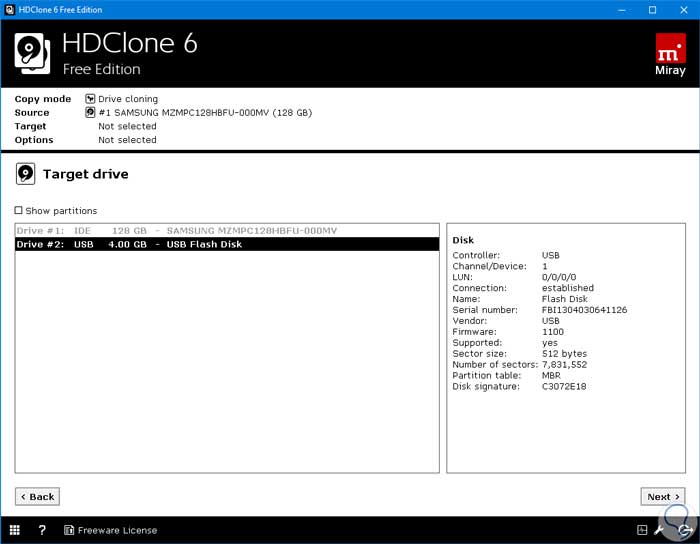The width and height of the screenshot is (700, 544).
Task: Open settings via the wrench icon
Action: 659,530
